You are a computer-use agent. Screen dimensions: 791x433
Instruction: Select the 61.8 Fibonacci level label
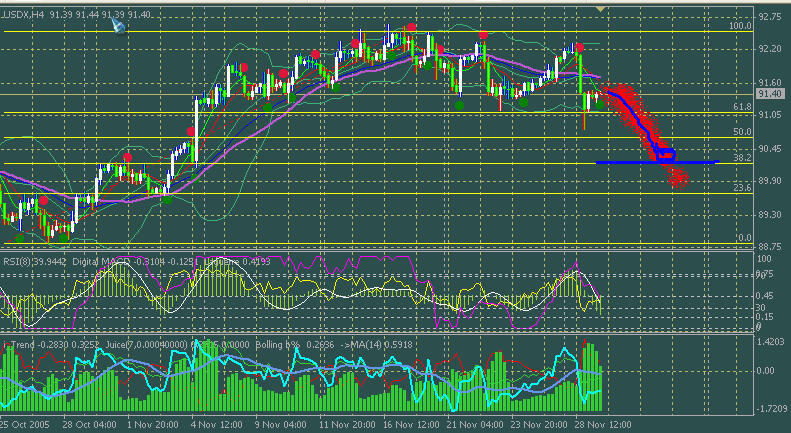743,107
